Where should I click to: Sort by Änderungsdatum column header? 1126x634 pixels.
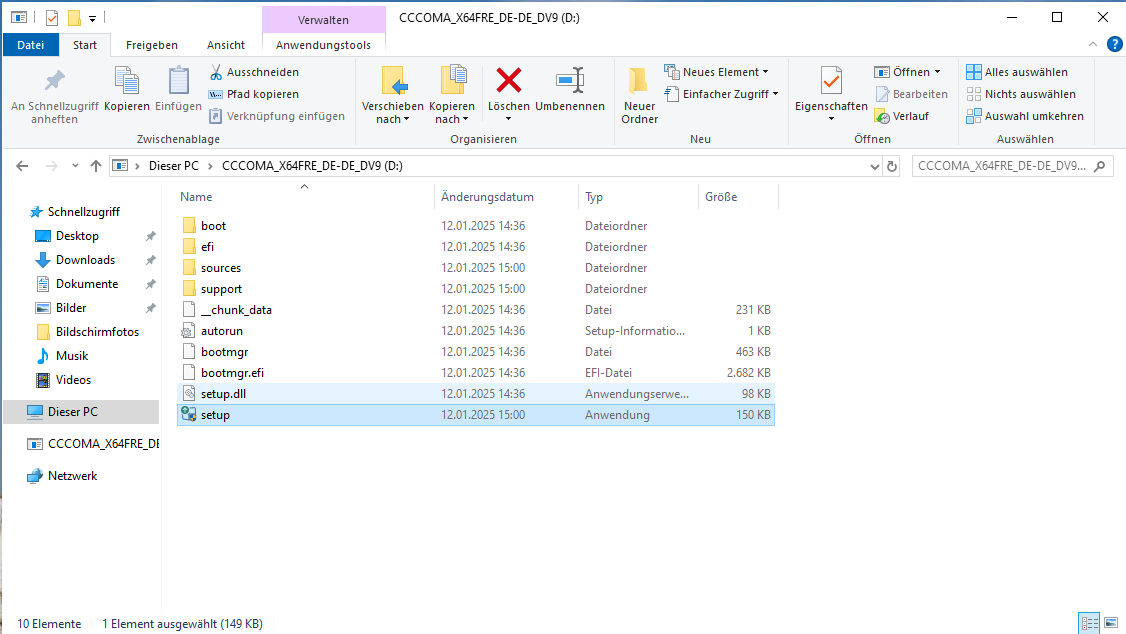pyautogui.click(x=506, y=197)
